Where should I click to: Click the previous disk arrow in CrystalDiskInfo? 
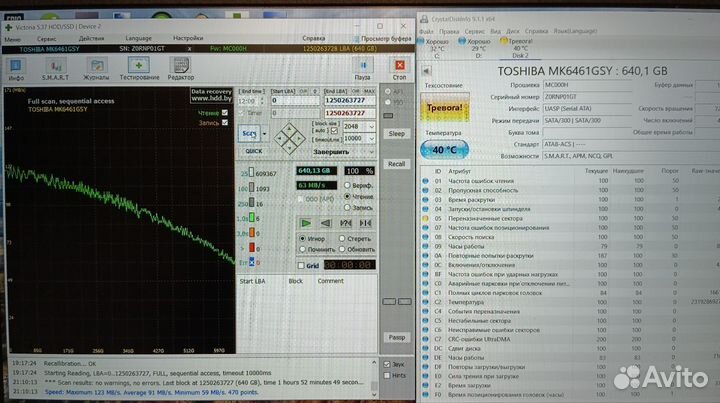(427, 71)
